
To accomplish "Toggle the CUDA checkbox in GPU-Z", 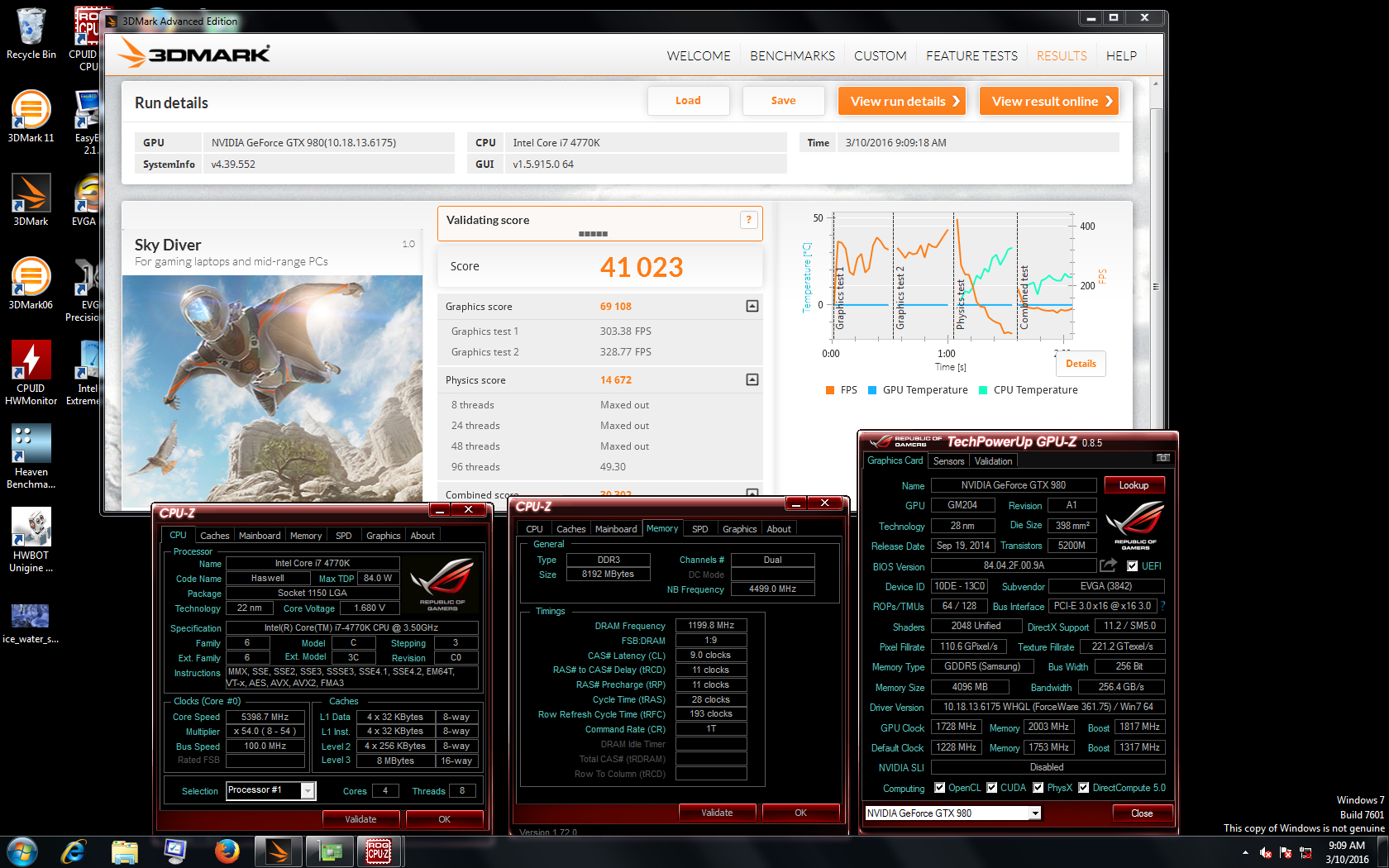I will pyautogui.click(x=991, y=788).
